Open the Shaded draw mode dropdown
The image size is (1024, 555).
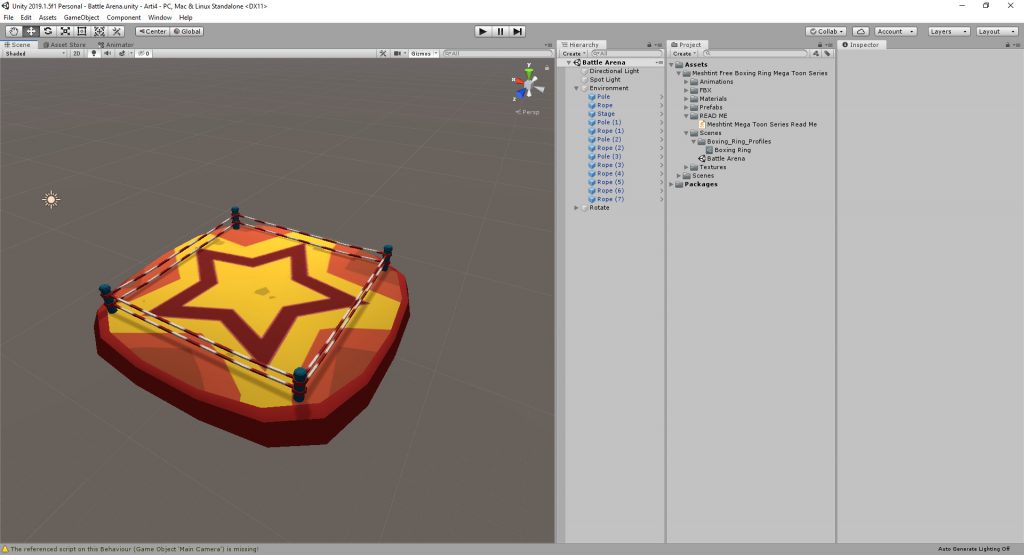[34, 54]
